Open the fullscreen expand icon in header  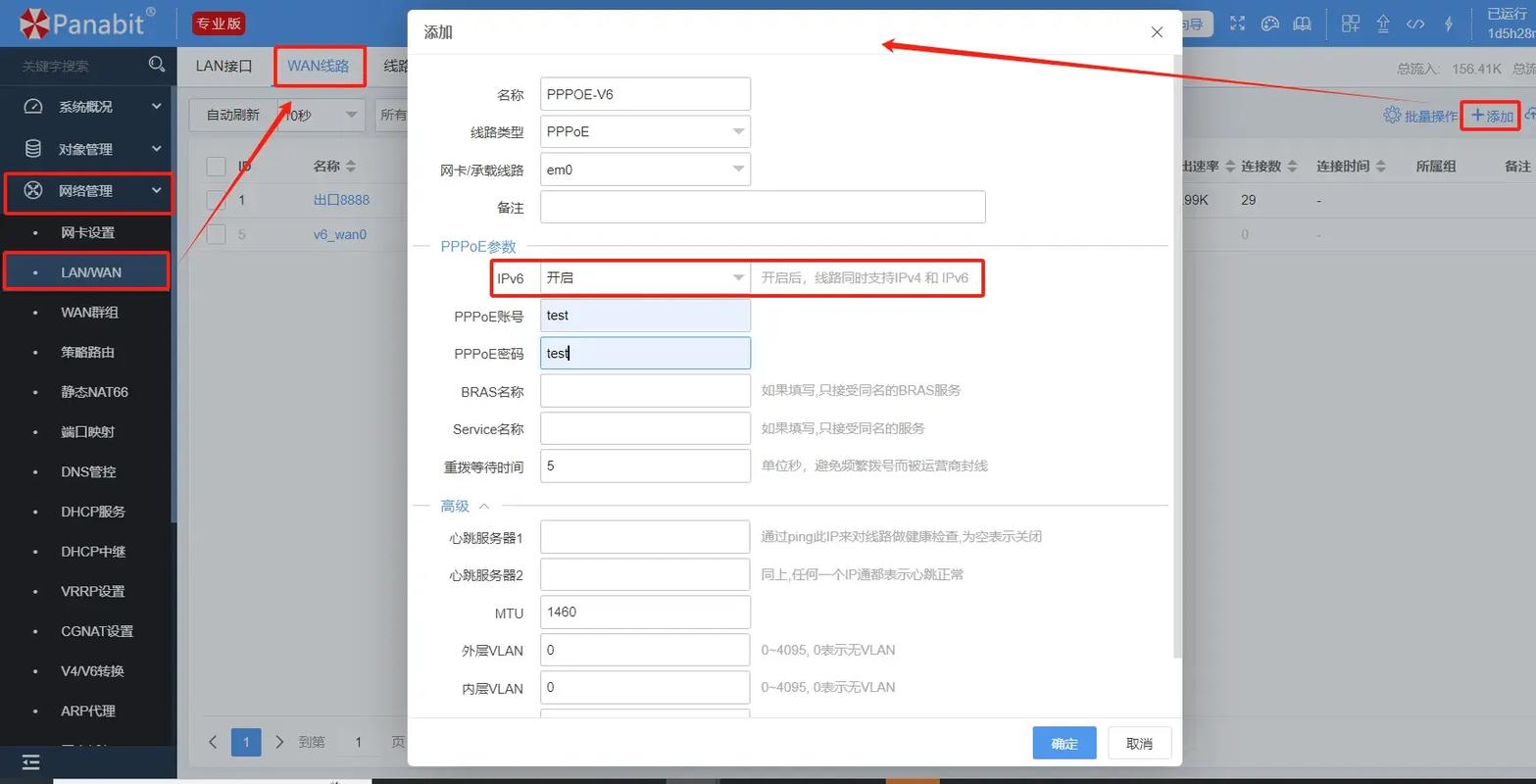[1238, 24]
